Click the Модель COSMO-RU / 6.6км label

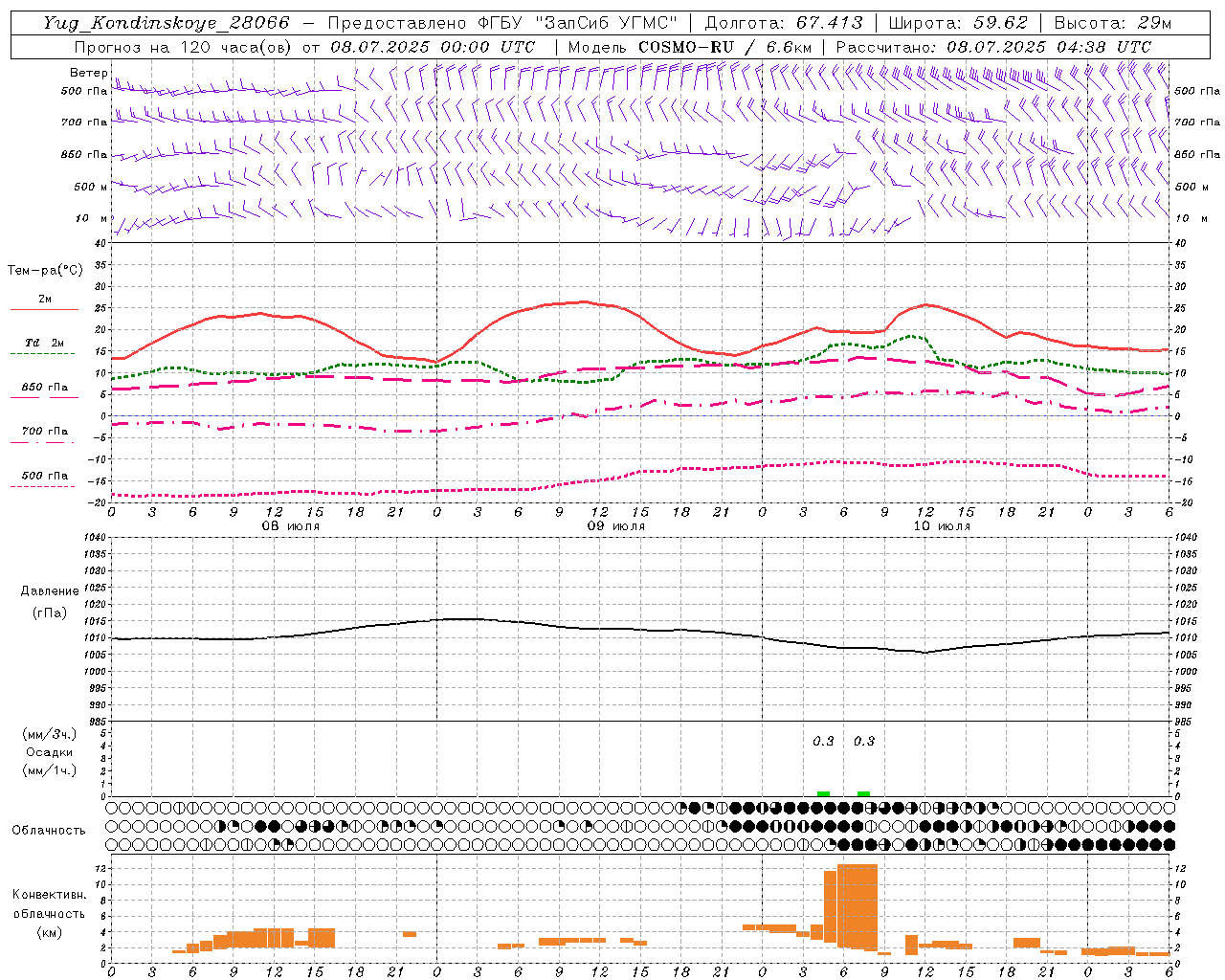690,47
